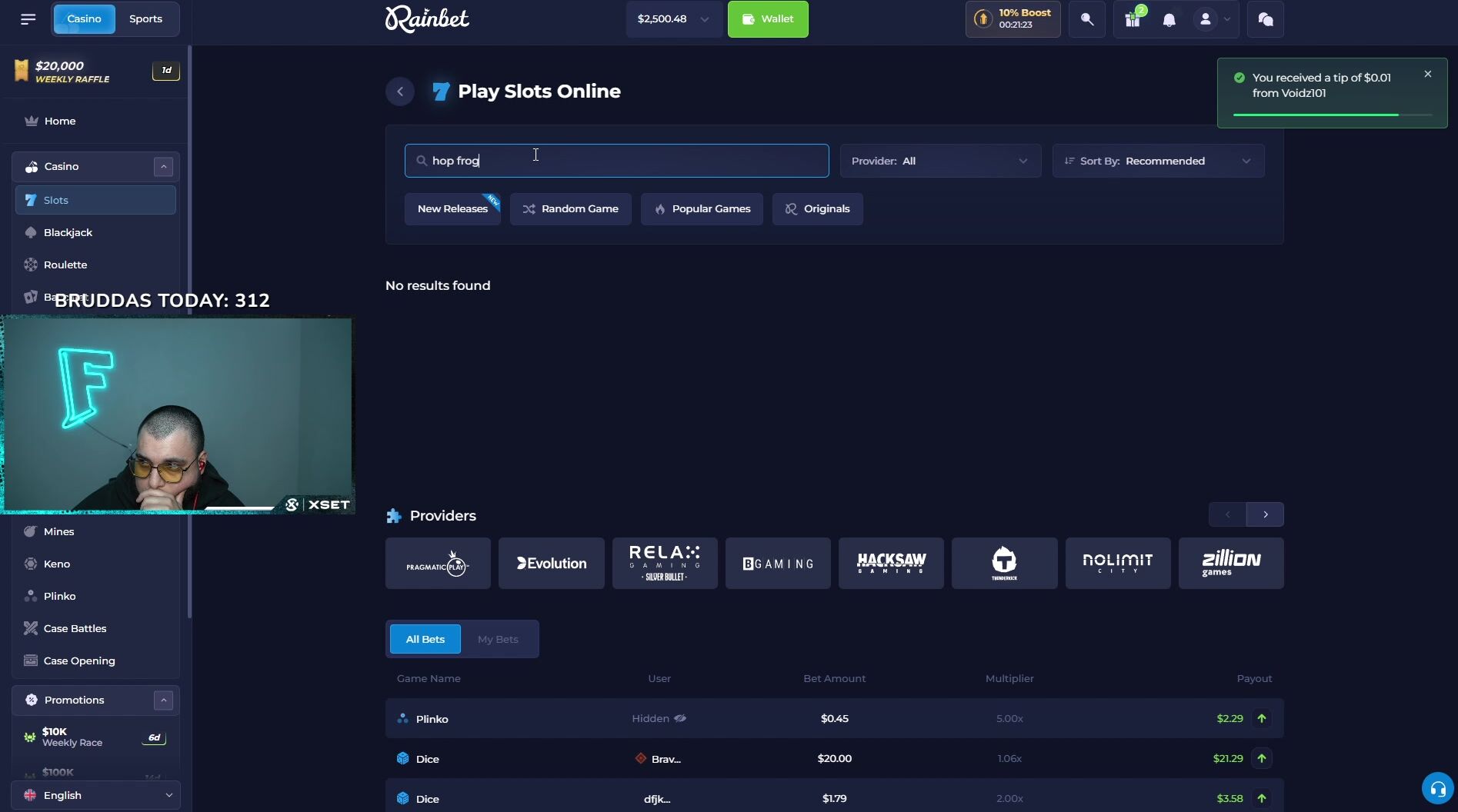The height and width of the screenshot is (812, 1458).
Task: Open the 10% Boost timer
Action: click(x=1013, y=19)
